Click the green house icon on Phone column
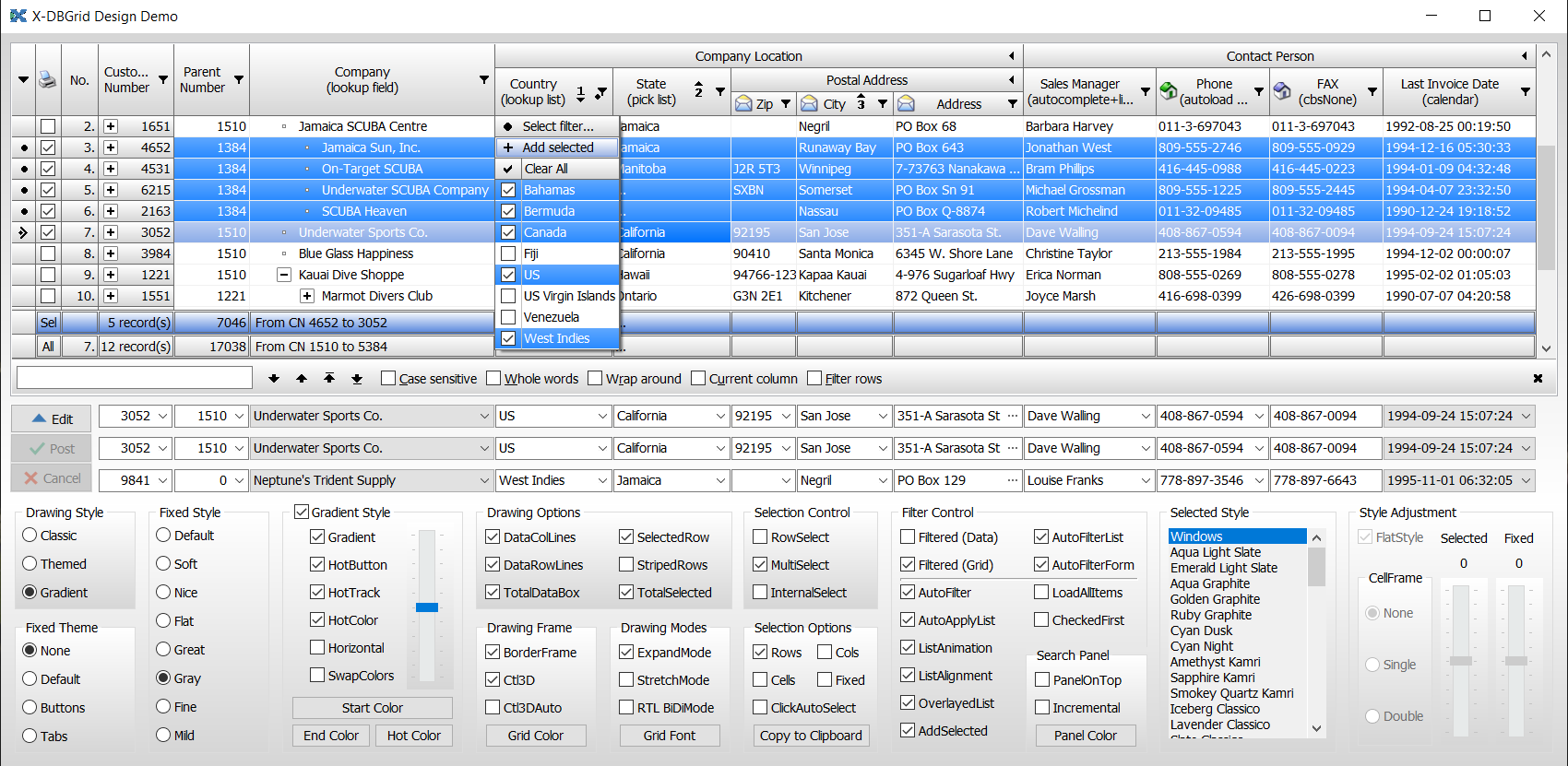Viewport: 1568px width, 766px height. [1169, 90]
